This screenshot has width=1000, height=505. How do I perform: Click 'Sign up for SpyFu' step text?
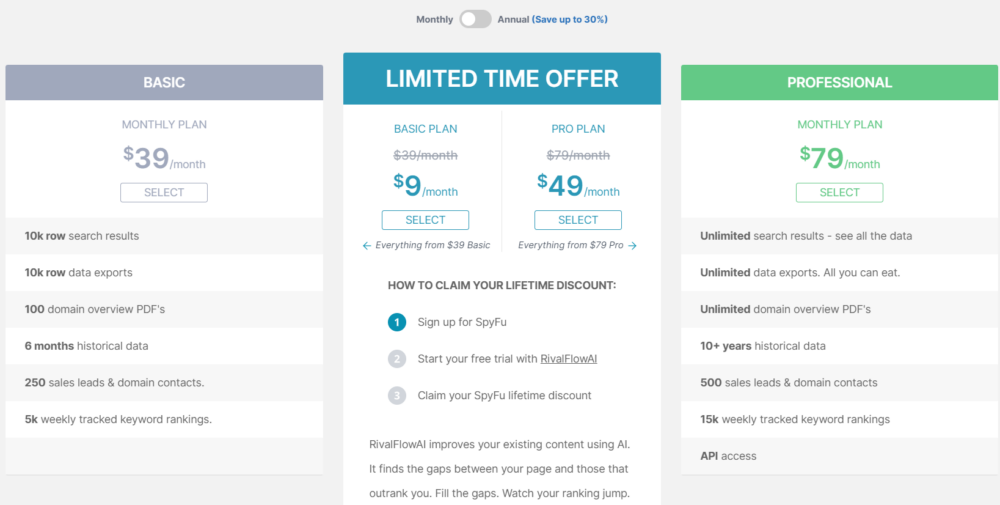tap(462, 323)
